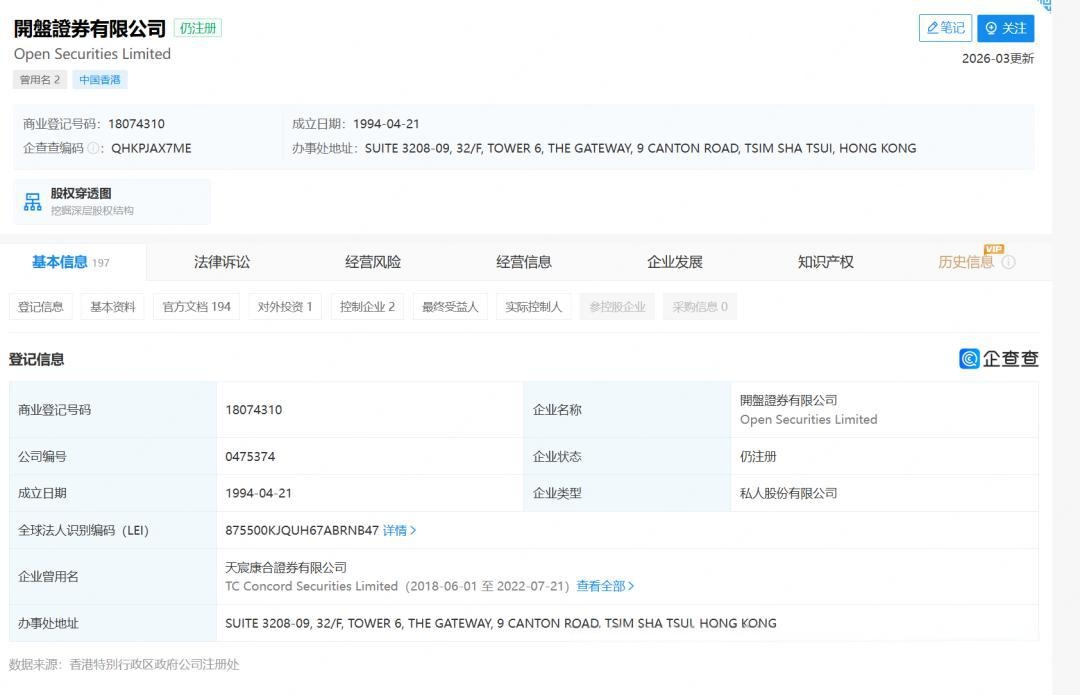Open the 历史信息 VIP tab
1080x695 pixels.
pos(966,262)
